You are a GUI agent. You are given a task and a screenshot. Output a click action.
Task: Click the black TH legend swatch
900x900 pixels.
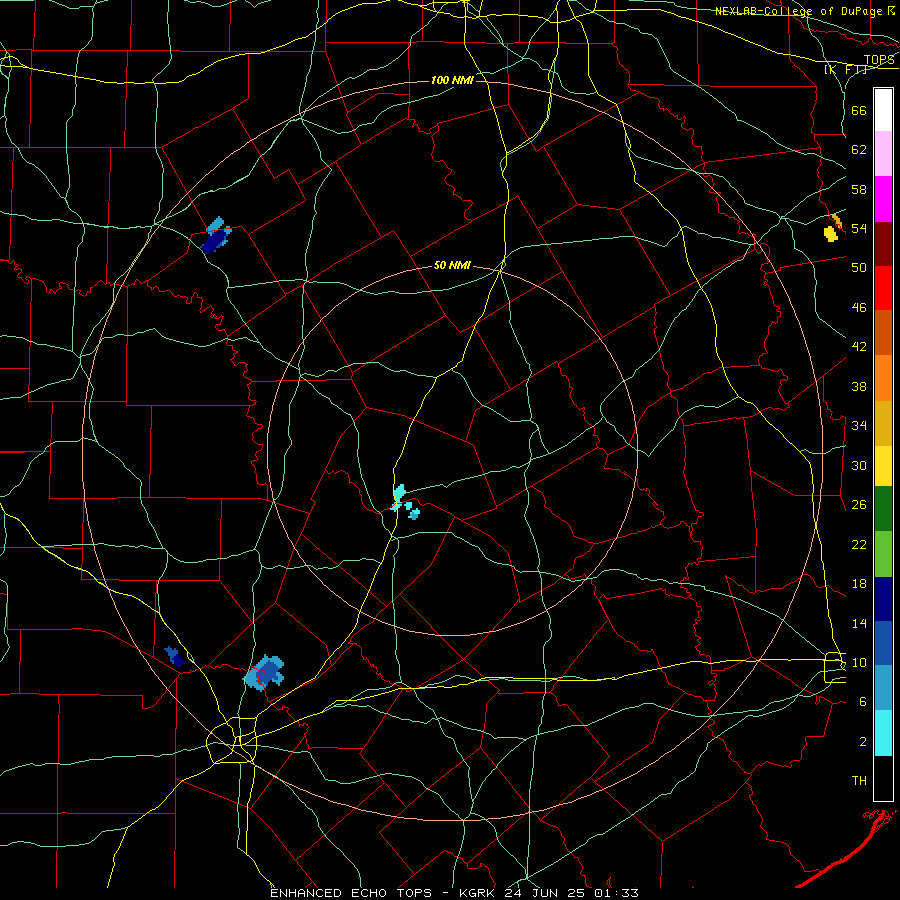[x=883, y=778]
